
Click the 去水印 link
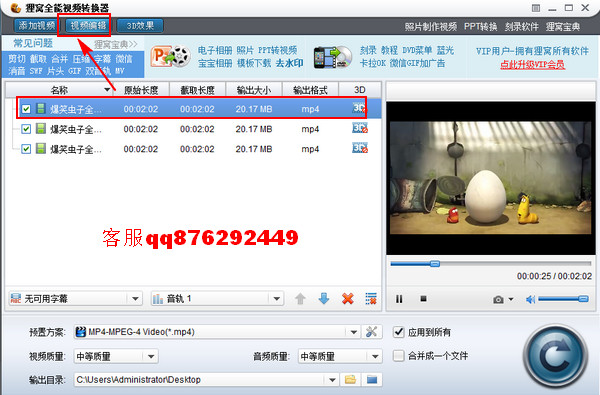pos(289,63)
